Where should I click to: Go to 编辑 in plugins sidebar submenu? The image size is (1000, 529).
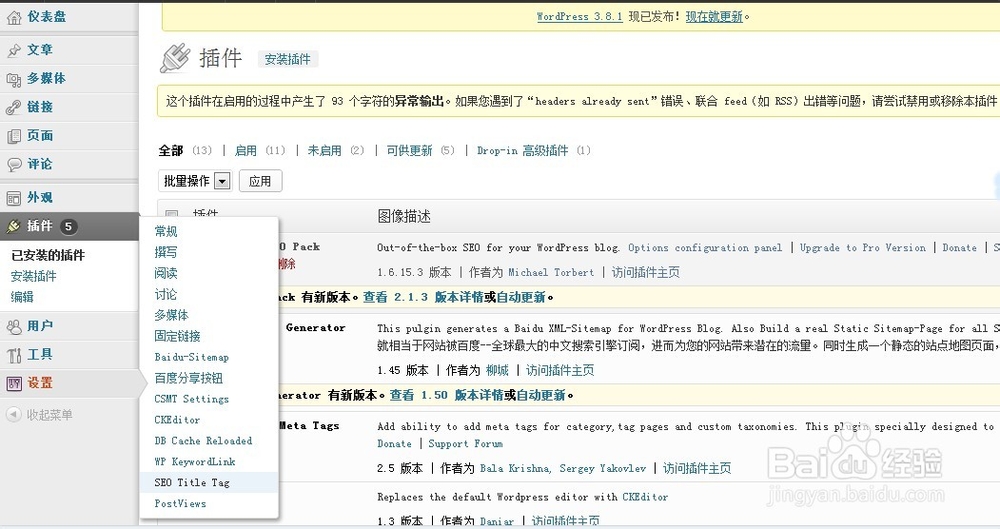[22, 297]
